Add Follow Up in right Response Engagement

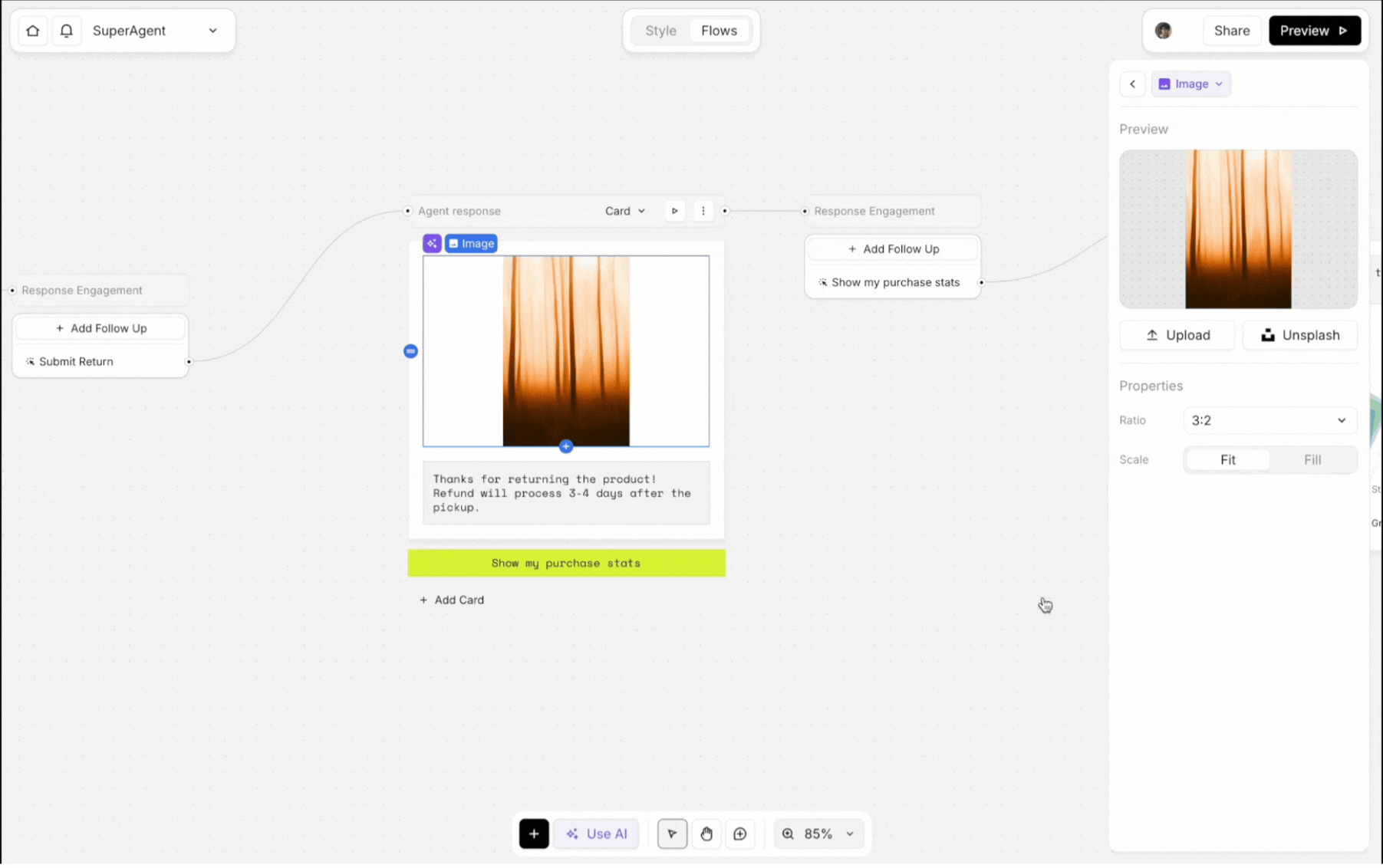[893, 249]
